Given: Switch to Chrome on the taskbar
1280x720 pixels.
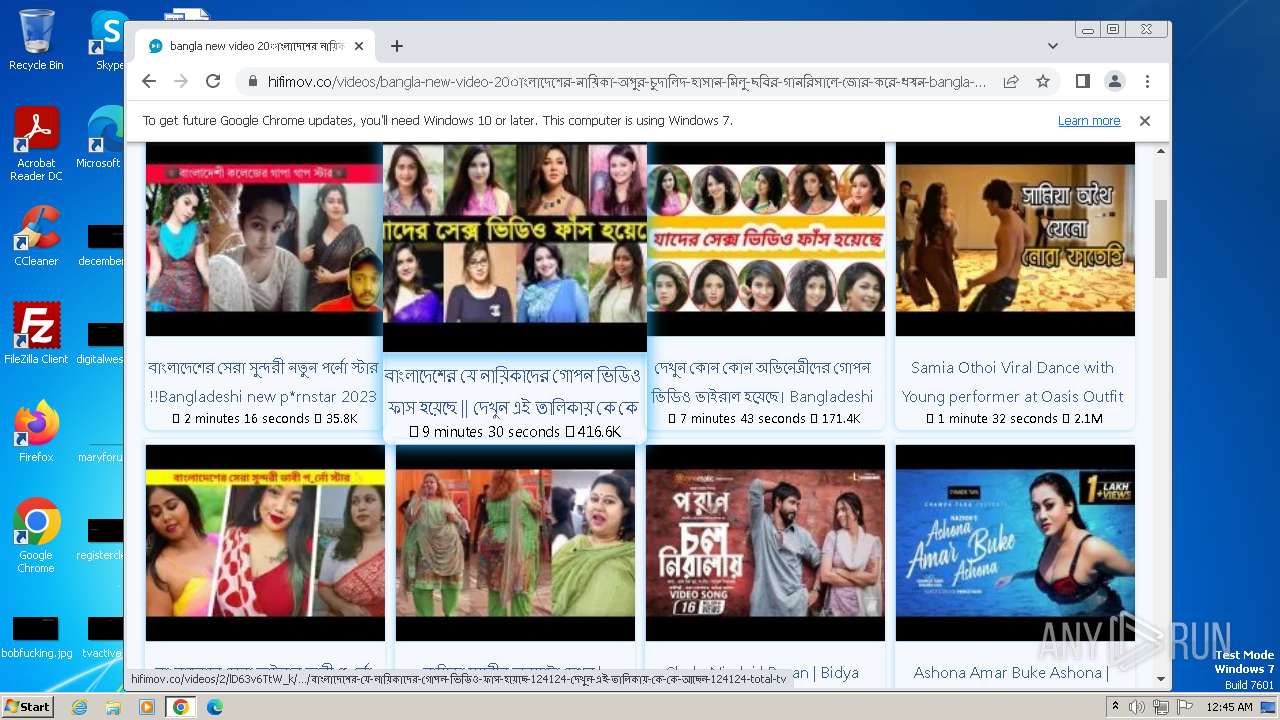Looking at the screenshot, I should tap(180, 707).
